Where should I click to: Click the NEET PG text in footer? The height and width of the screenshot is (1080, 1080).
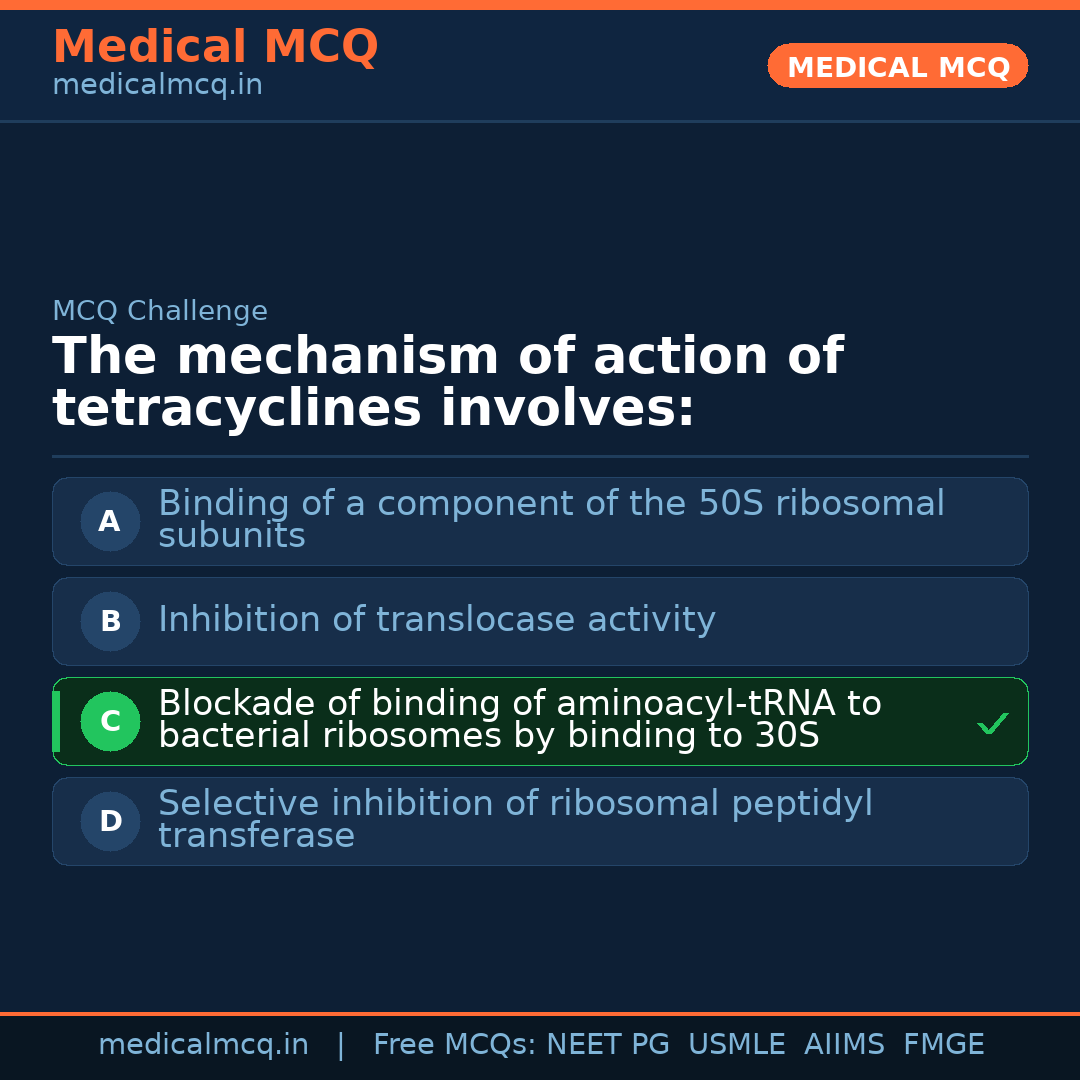(608, 1045)
